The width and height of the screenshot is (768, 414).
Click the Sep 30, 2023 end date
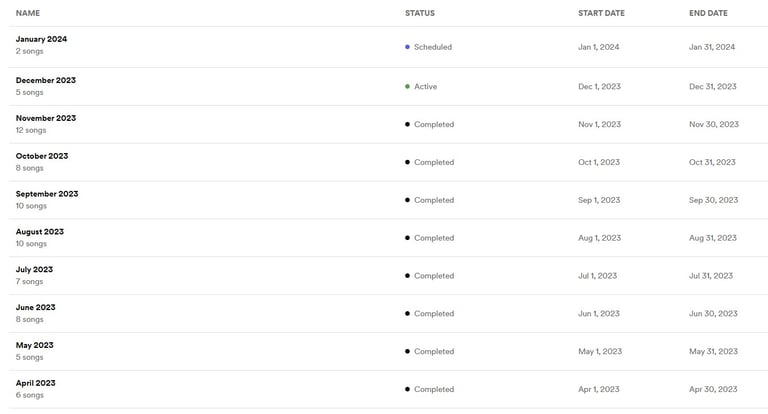(x=713, y=200)
